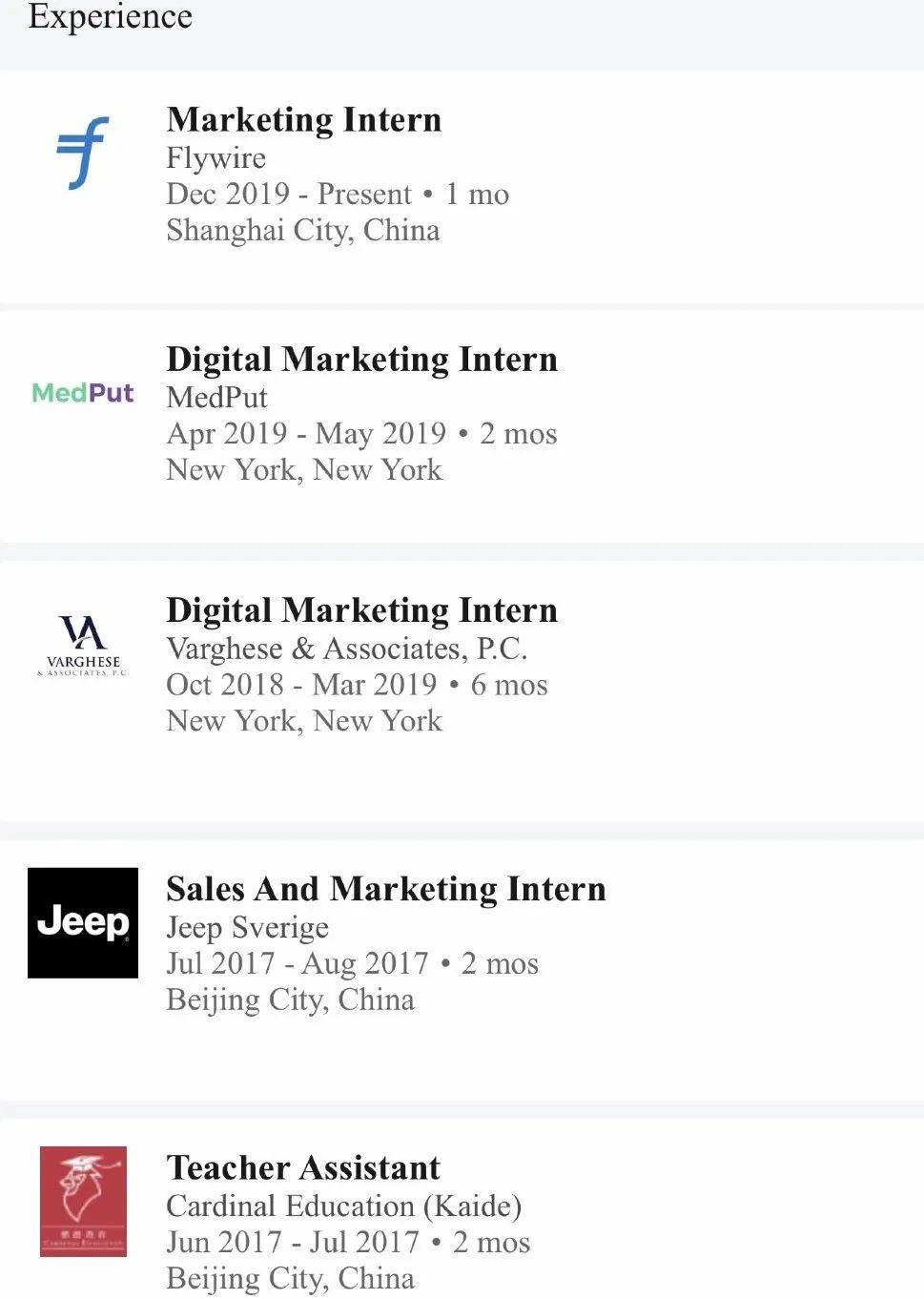The width and height of the screenshot is (924, 1299).
Task: Click the Flywire company name
Action: point(216,158)
